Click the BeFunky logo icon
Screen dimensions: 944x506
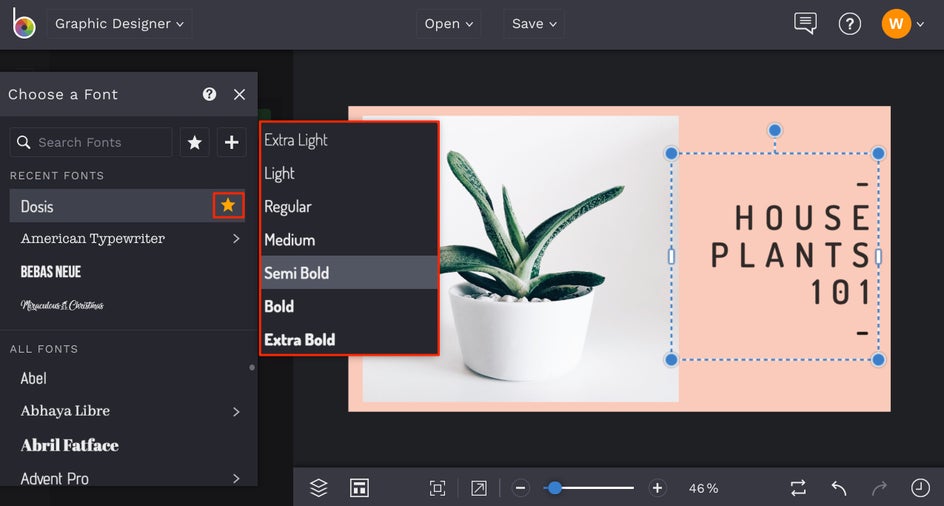(x=24, y=24)
